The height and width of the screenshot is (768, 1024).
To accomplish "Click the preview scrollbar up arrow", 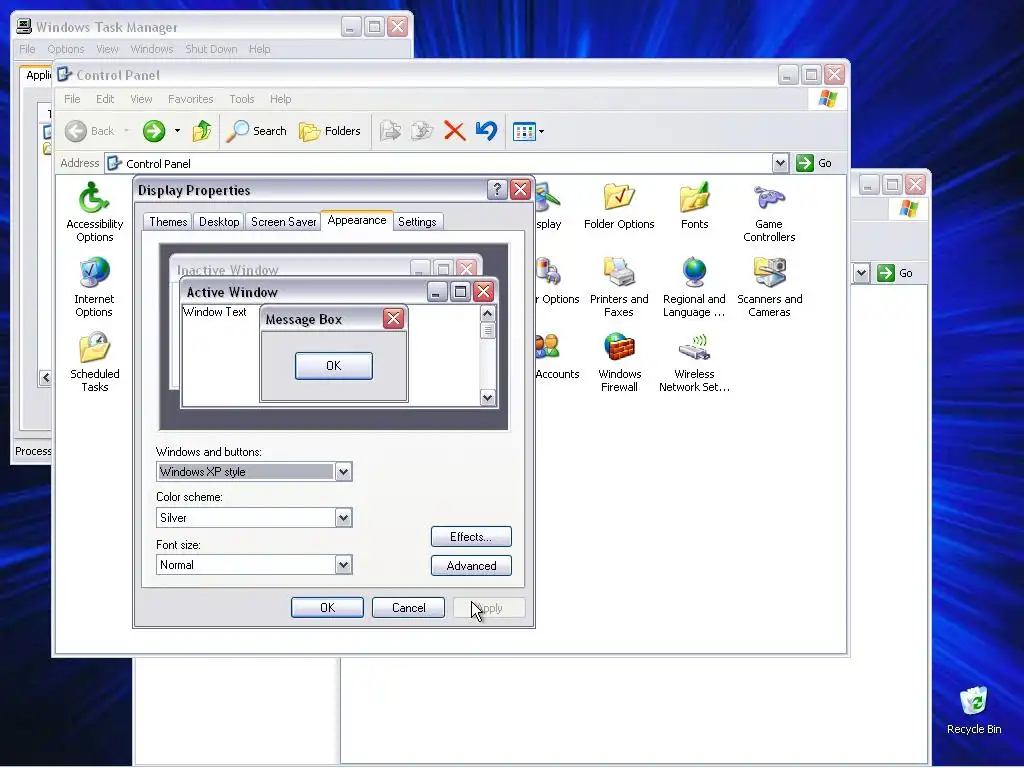I will [x=487, y=314].
